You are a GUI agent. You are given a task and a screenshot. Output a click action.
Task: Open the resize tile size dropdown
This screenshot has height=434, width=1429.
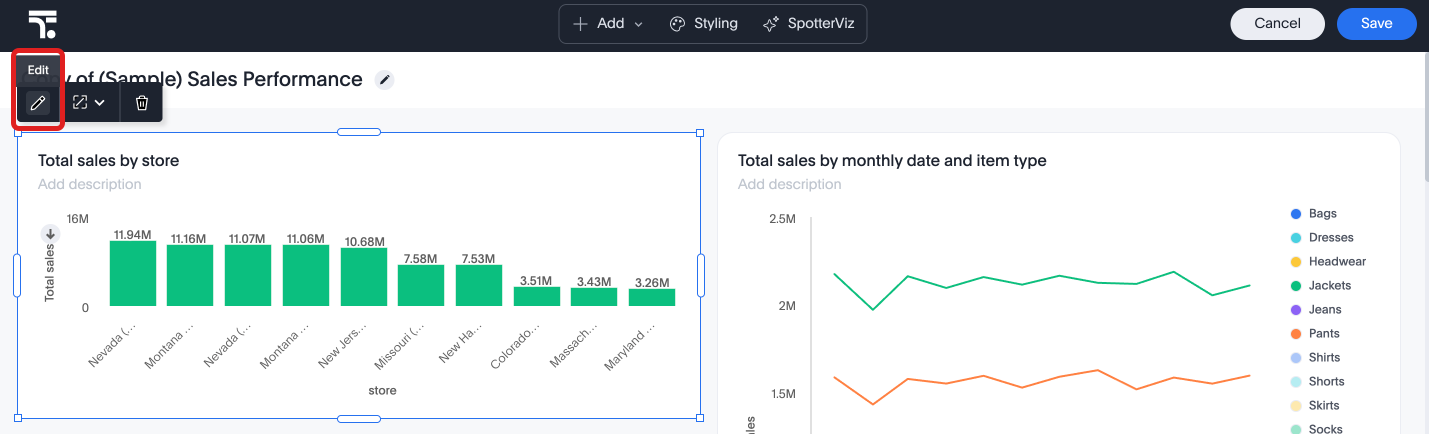(89, 102)
